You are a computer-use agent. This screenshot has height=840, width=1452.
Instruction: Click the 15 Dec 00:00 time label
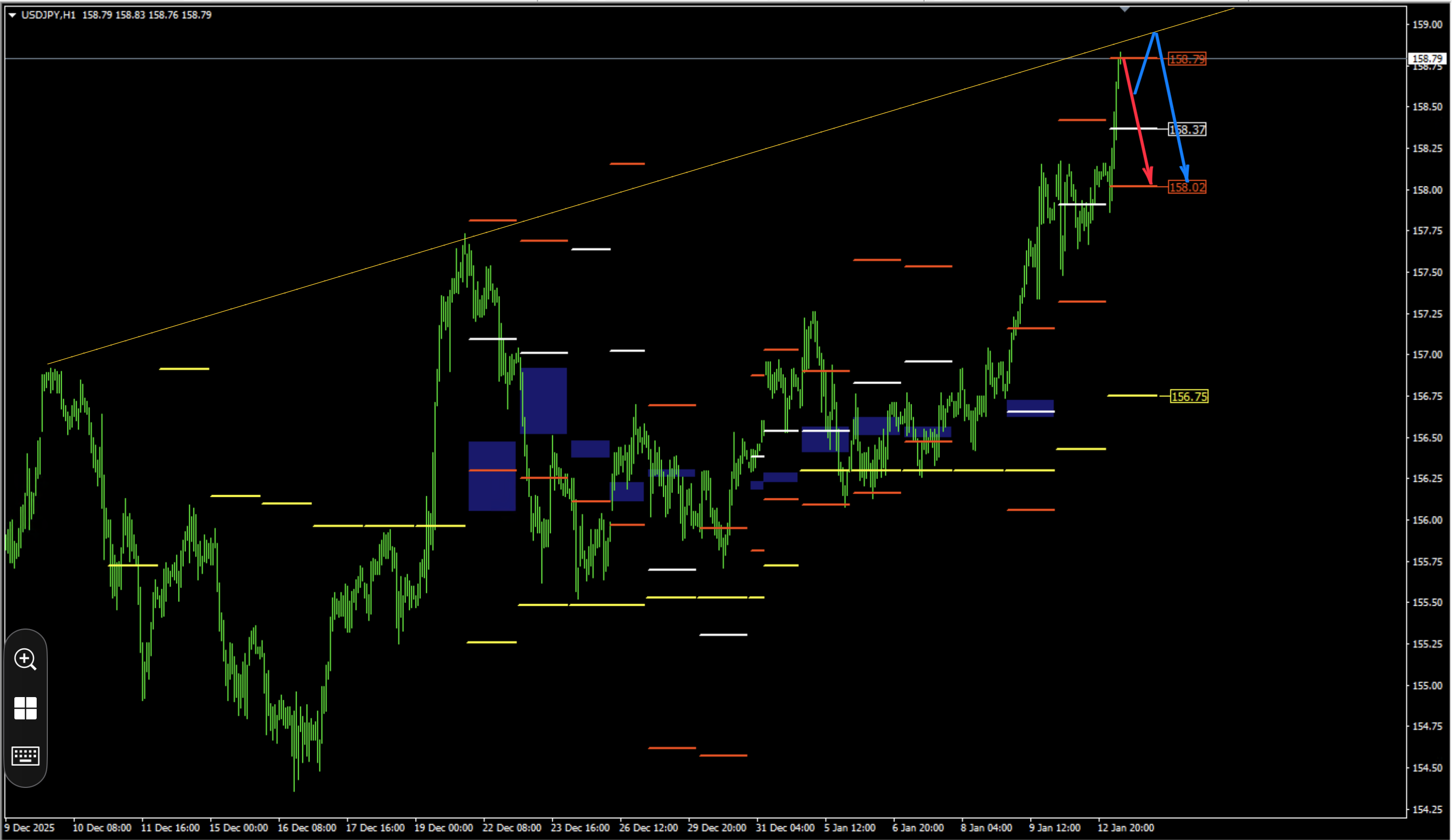pyautogui.click(x=239, y=828)
